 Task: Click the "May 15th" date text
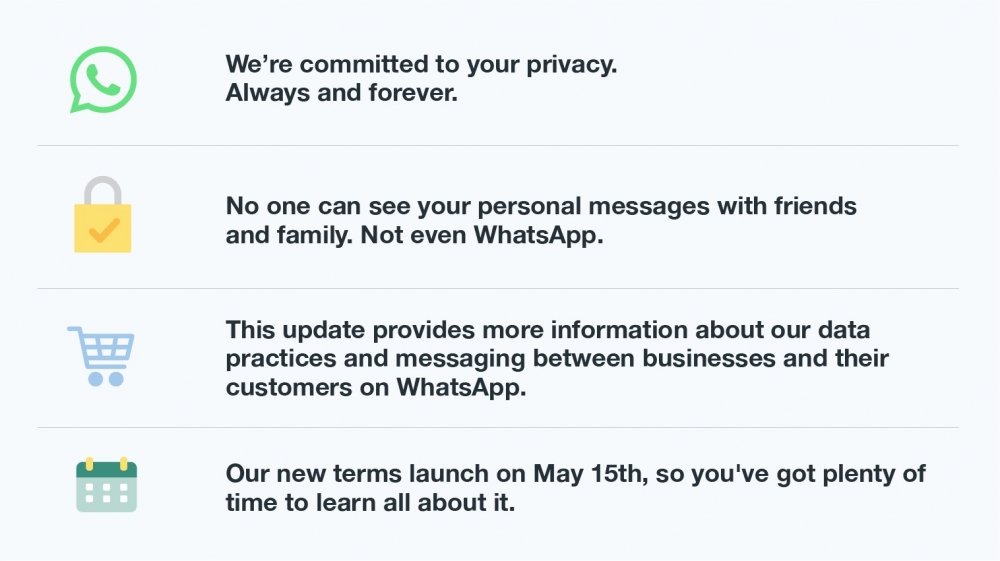(x=590, y=474)
